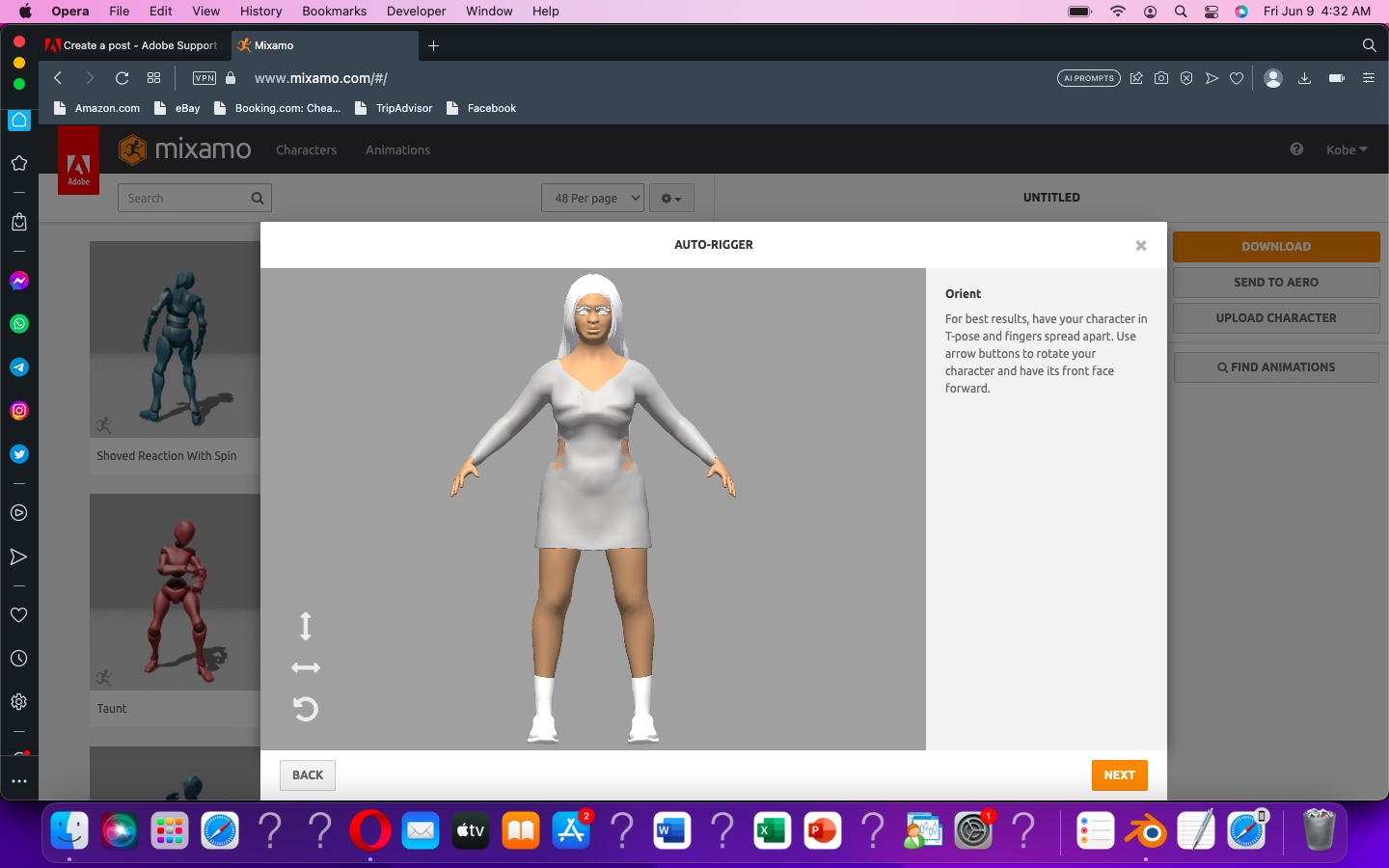The width and height of the screenshot is (1389, 868).
Task: Open the gear dropdown beside the per-page selector
Action: (671, 198)
